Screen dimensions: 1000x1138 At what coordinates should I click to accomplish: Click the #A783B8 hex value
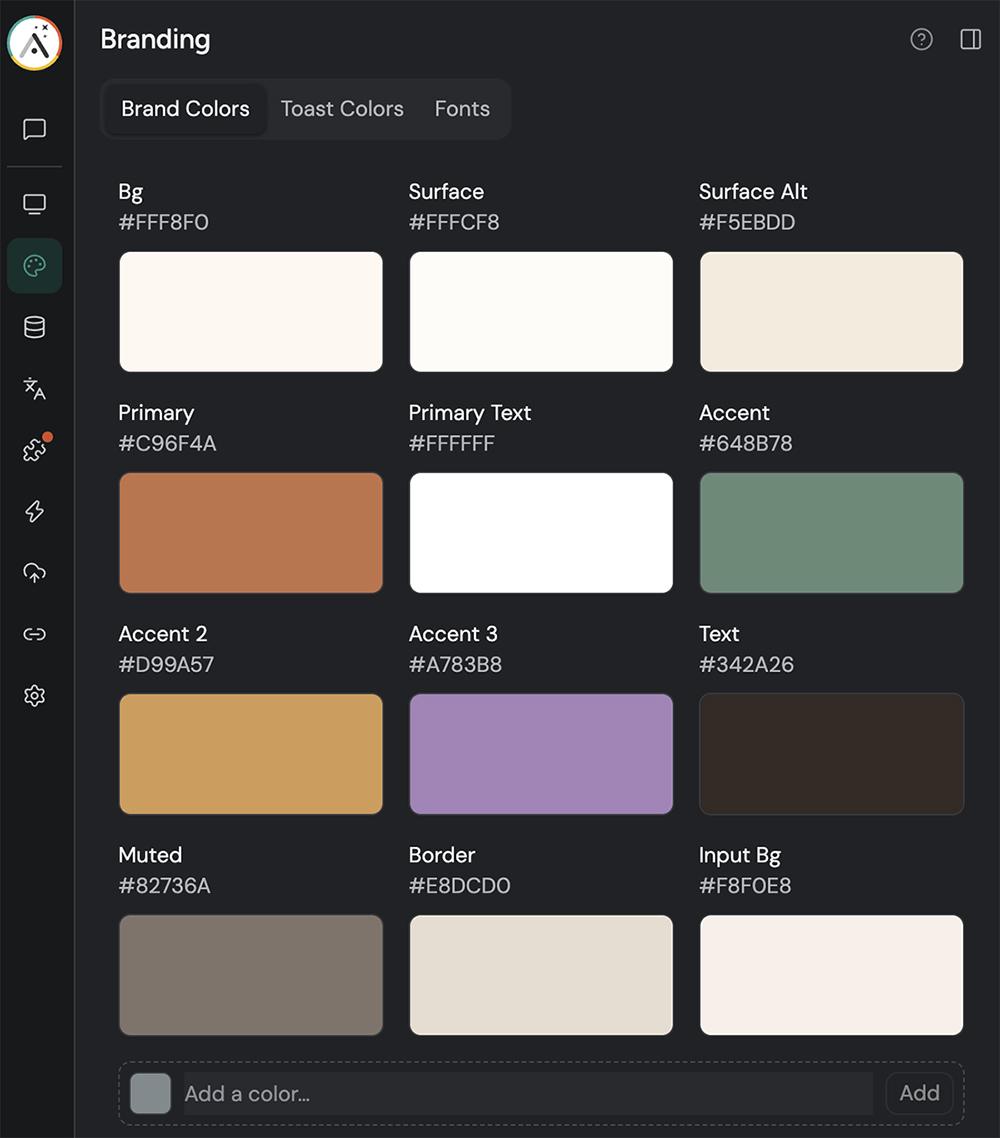click(x=455, y=665)
